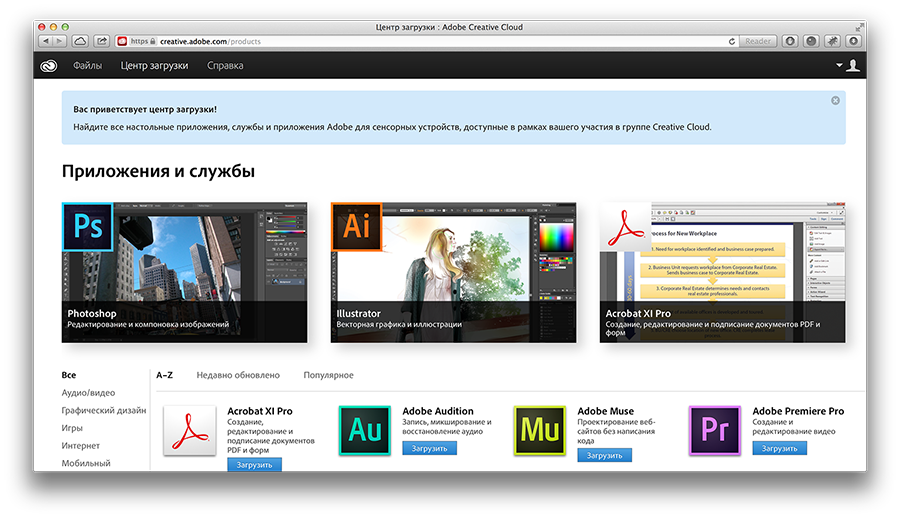
Task: Click the address bar URL field
Action: [426, 41]
